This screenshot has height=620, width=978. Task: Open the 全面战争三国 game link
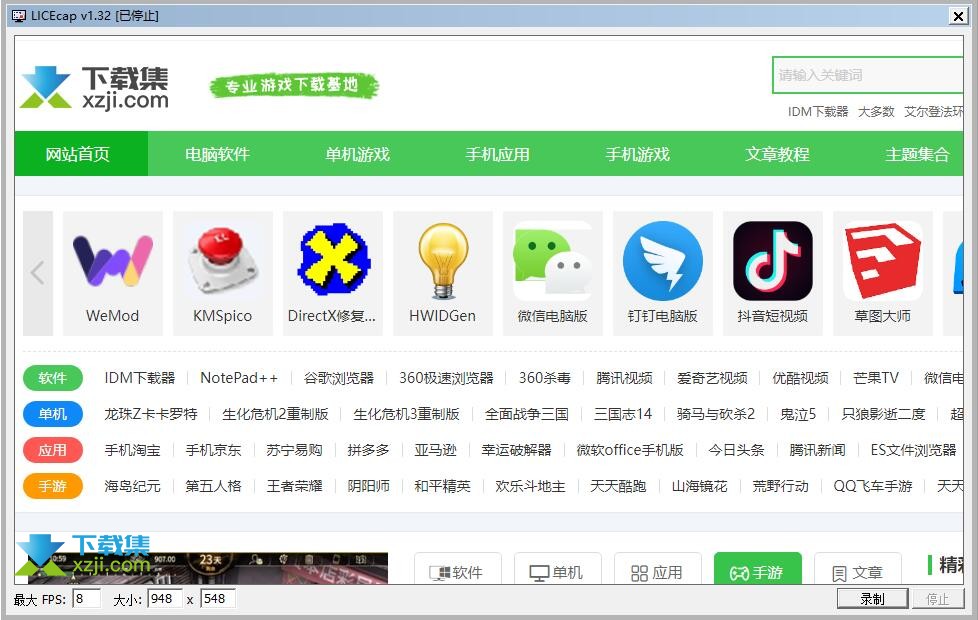pos(527,414)
